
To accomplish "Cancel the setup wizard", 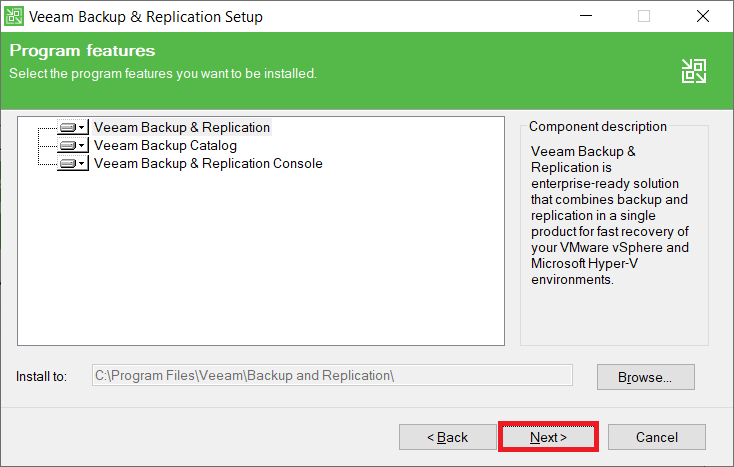I will coord(656,437).
